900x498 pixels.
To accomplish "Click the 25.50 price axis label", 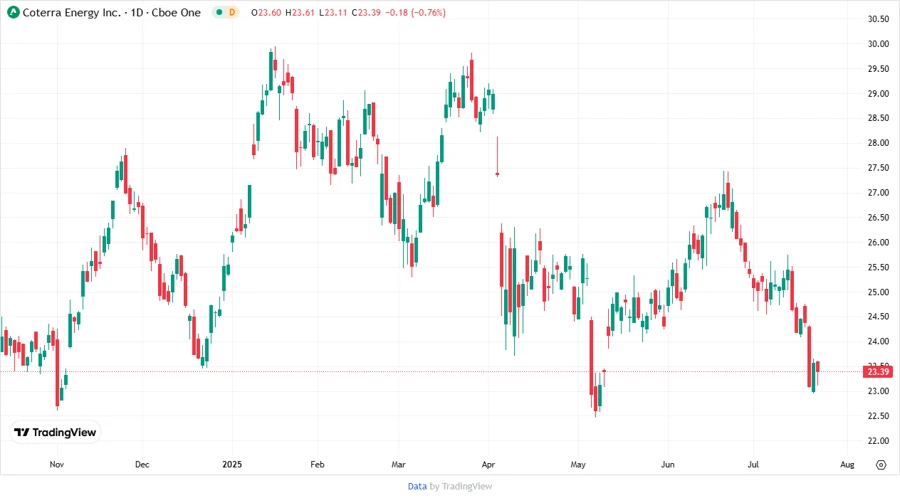I will pos(878,267).
